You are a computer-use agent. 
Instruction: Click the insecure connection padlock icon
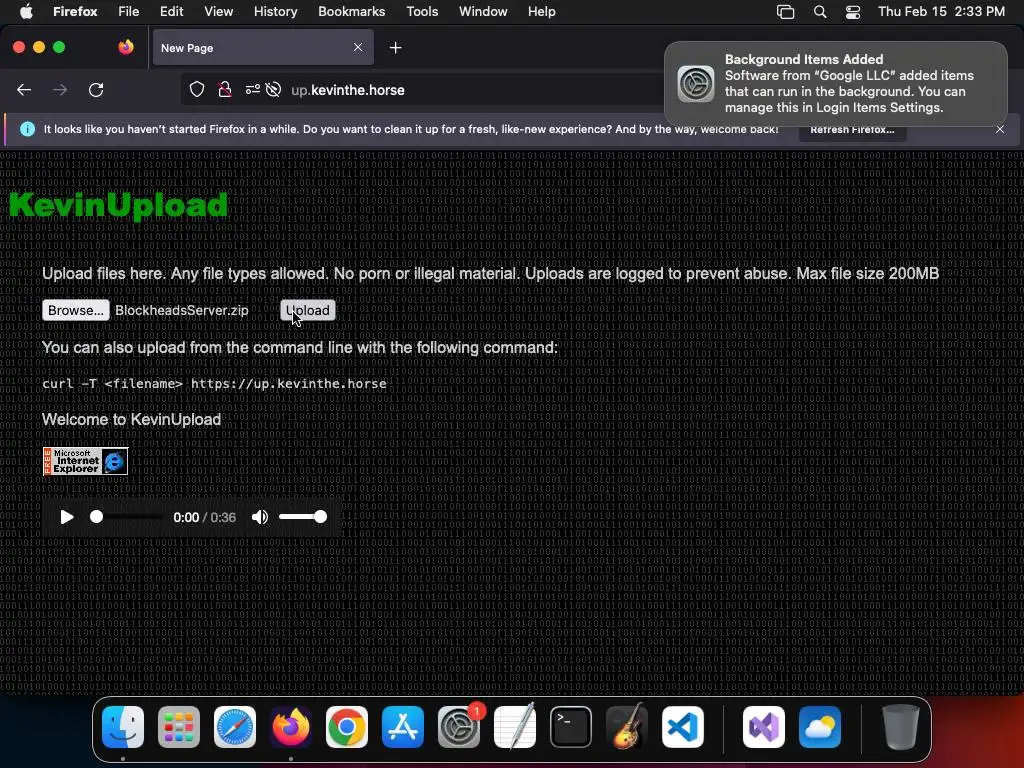click(x=225, y=90)
